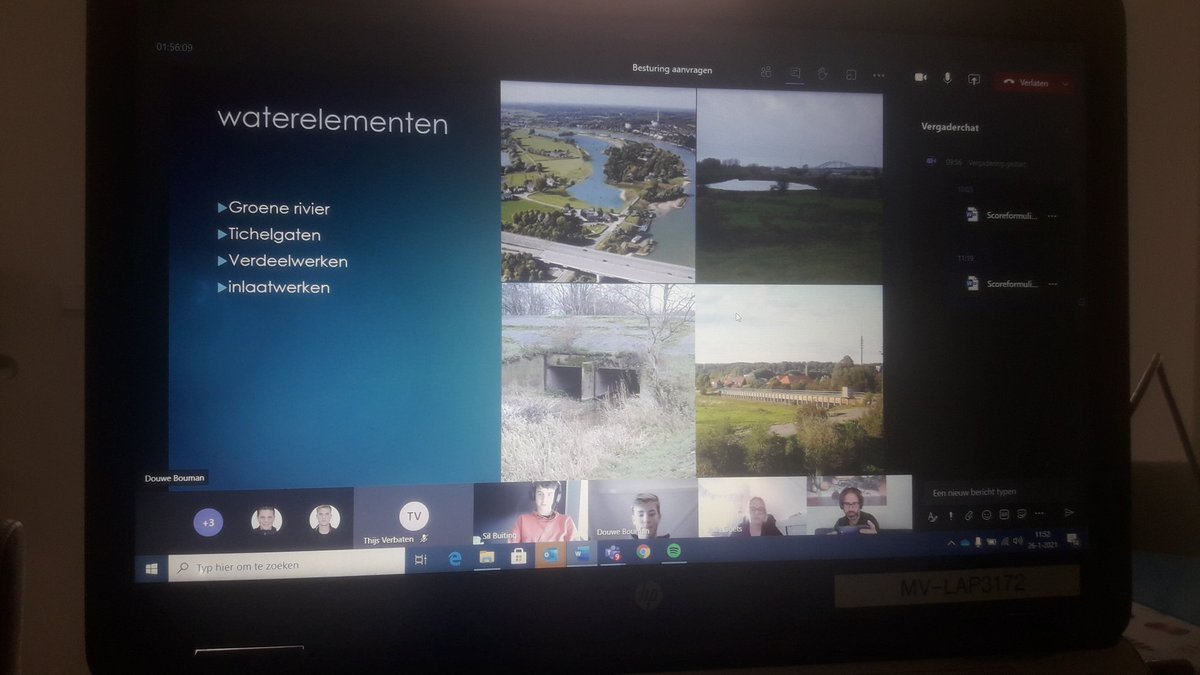Viewport: 1200px width, 675px height.
Task: Switch to Word on the taskbar
Action: (581, 554)
